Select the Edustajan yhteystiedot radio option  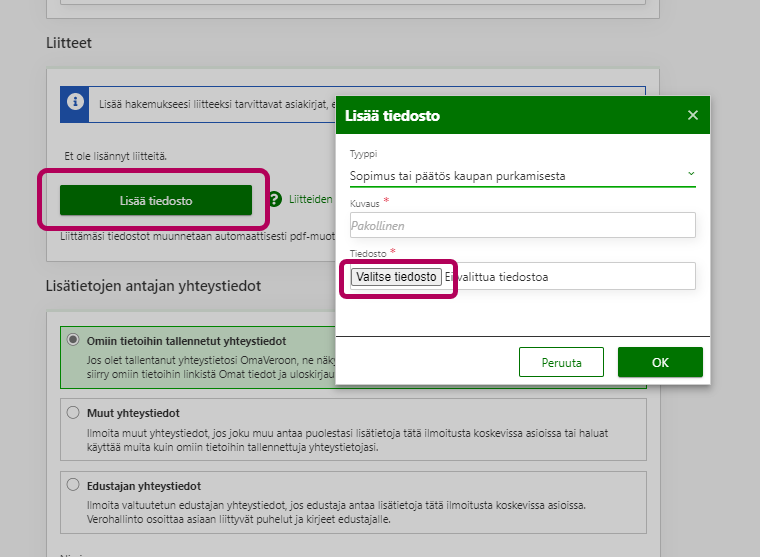coord(72,485)
